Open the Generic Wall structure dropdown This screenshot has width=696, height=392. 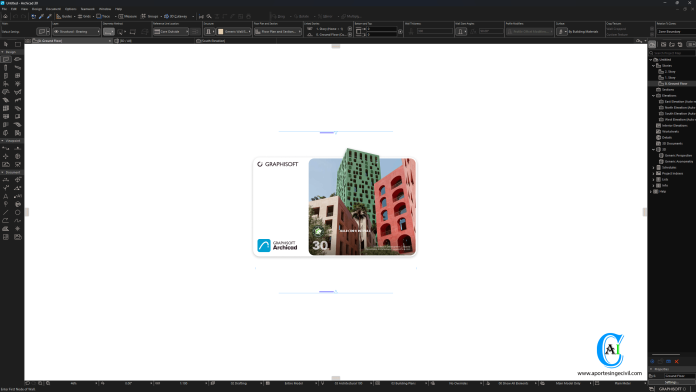[x=234, y=32]
